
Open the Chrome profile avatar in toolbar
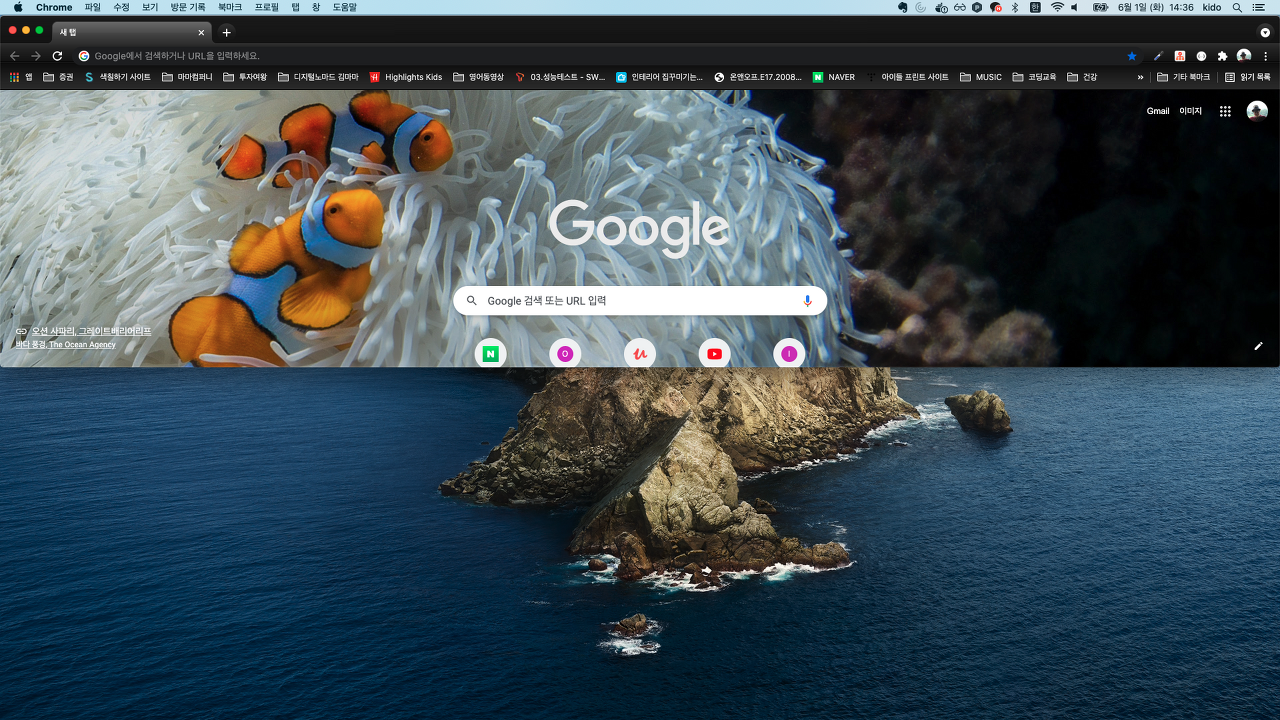(1244, 56)
